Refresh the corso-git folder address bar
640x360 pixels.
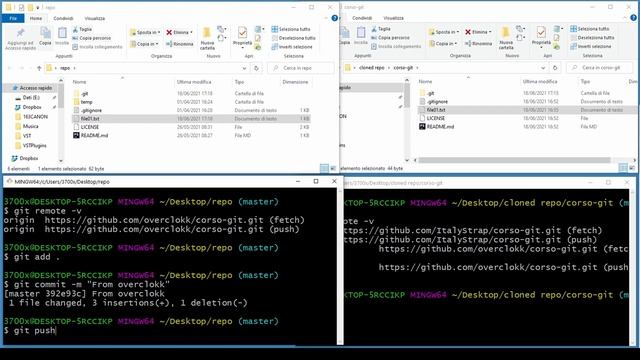(555, 68)
